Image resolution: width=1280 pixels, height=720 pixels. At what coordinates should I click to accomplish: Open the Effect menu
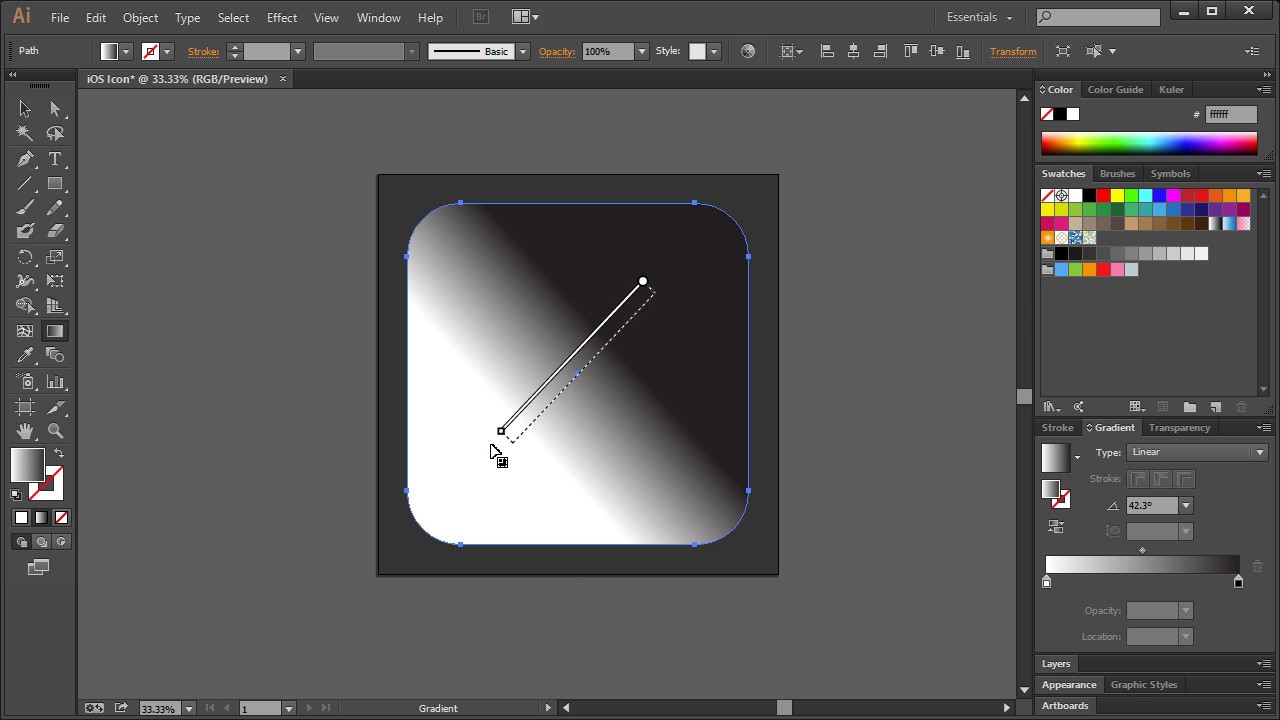[x=281, y=17]
